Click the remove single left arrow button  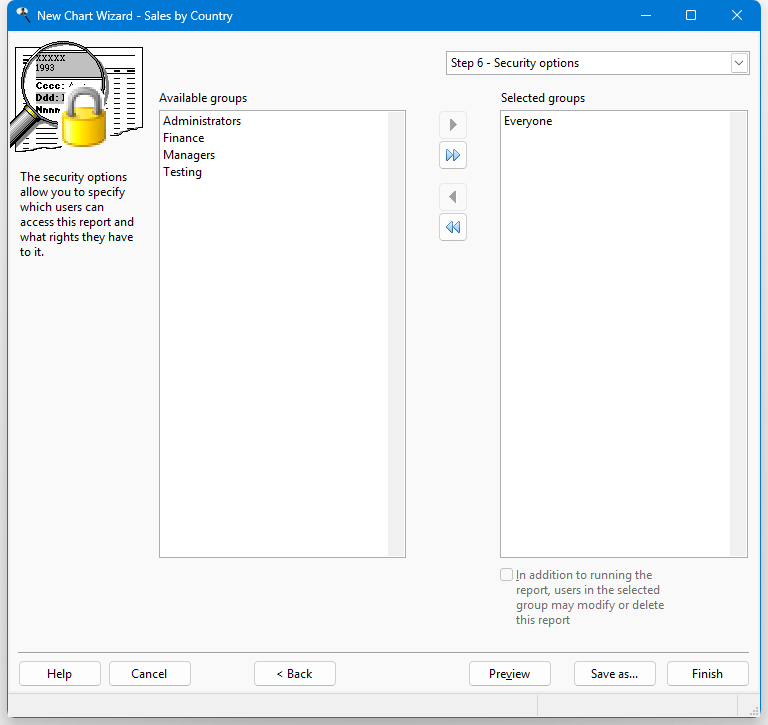[x=453, y=197]
